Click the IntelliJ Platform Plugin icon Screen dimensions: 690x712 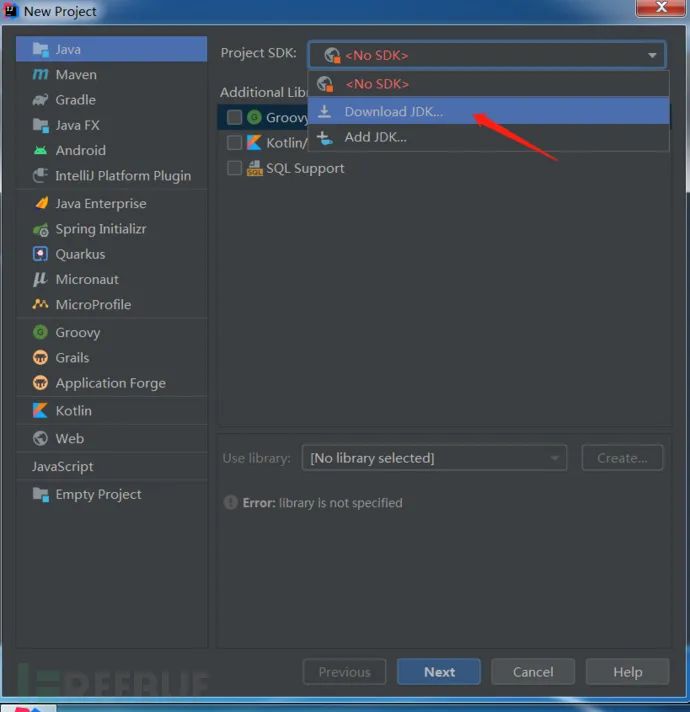coord(40,176)
